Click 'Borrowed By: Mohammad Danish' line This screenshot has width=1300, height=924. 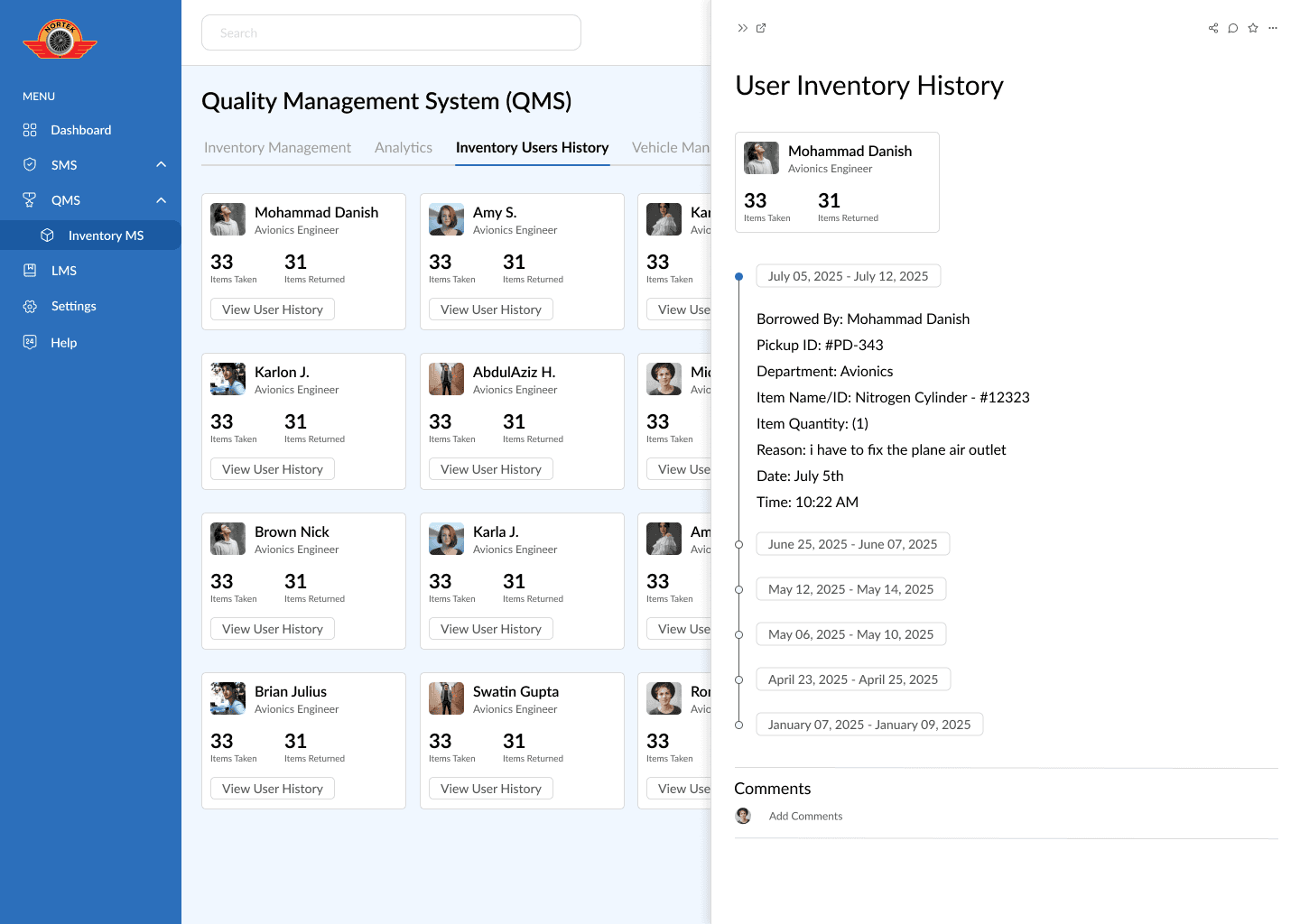pyautogui.click(x=863, y=319)
